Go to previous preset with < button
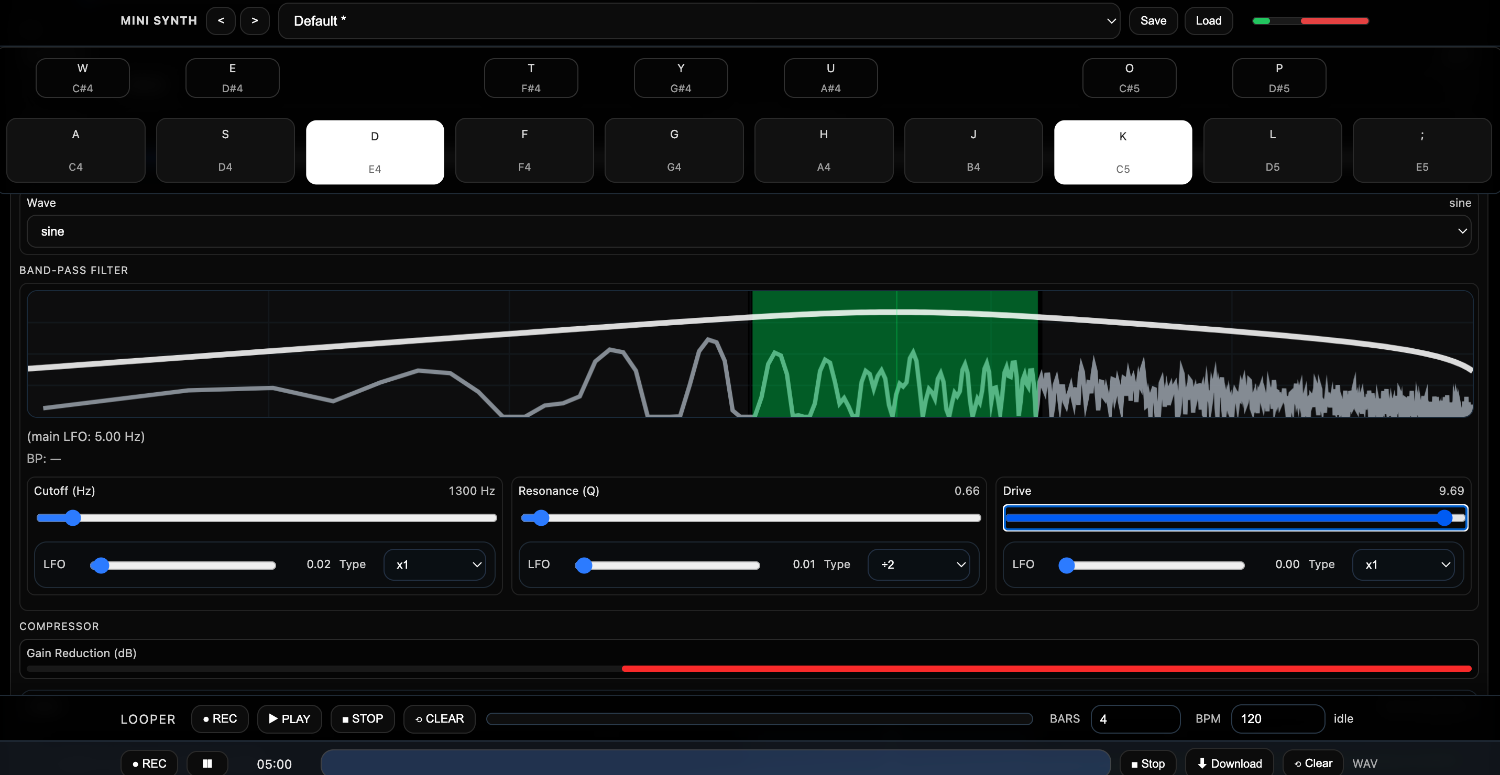Image resolution: width=1500 pixels, height=775 pixels. (220, 21)
